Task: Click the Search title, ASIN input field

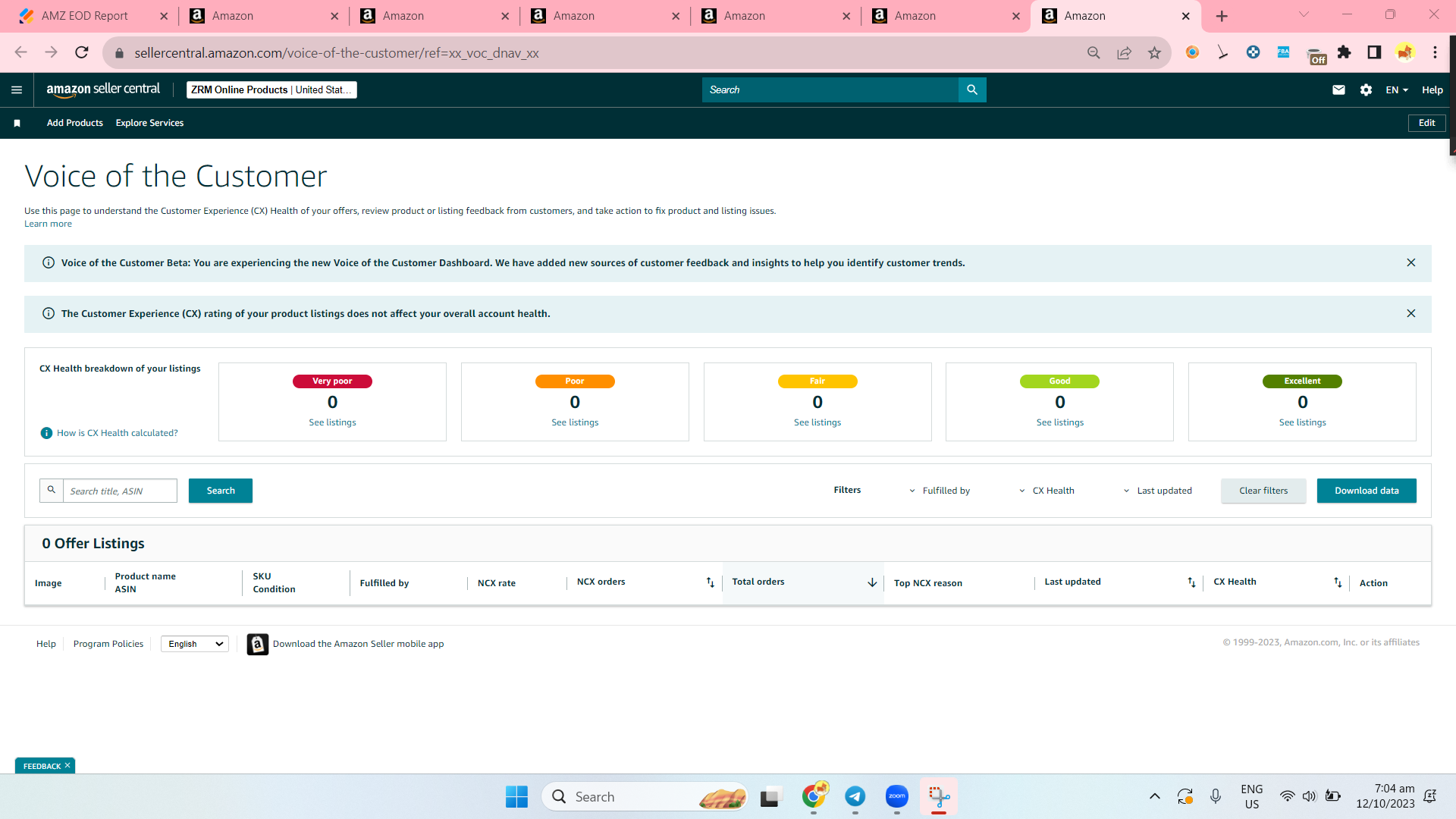Action: 120,491
